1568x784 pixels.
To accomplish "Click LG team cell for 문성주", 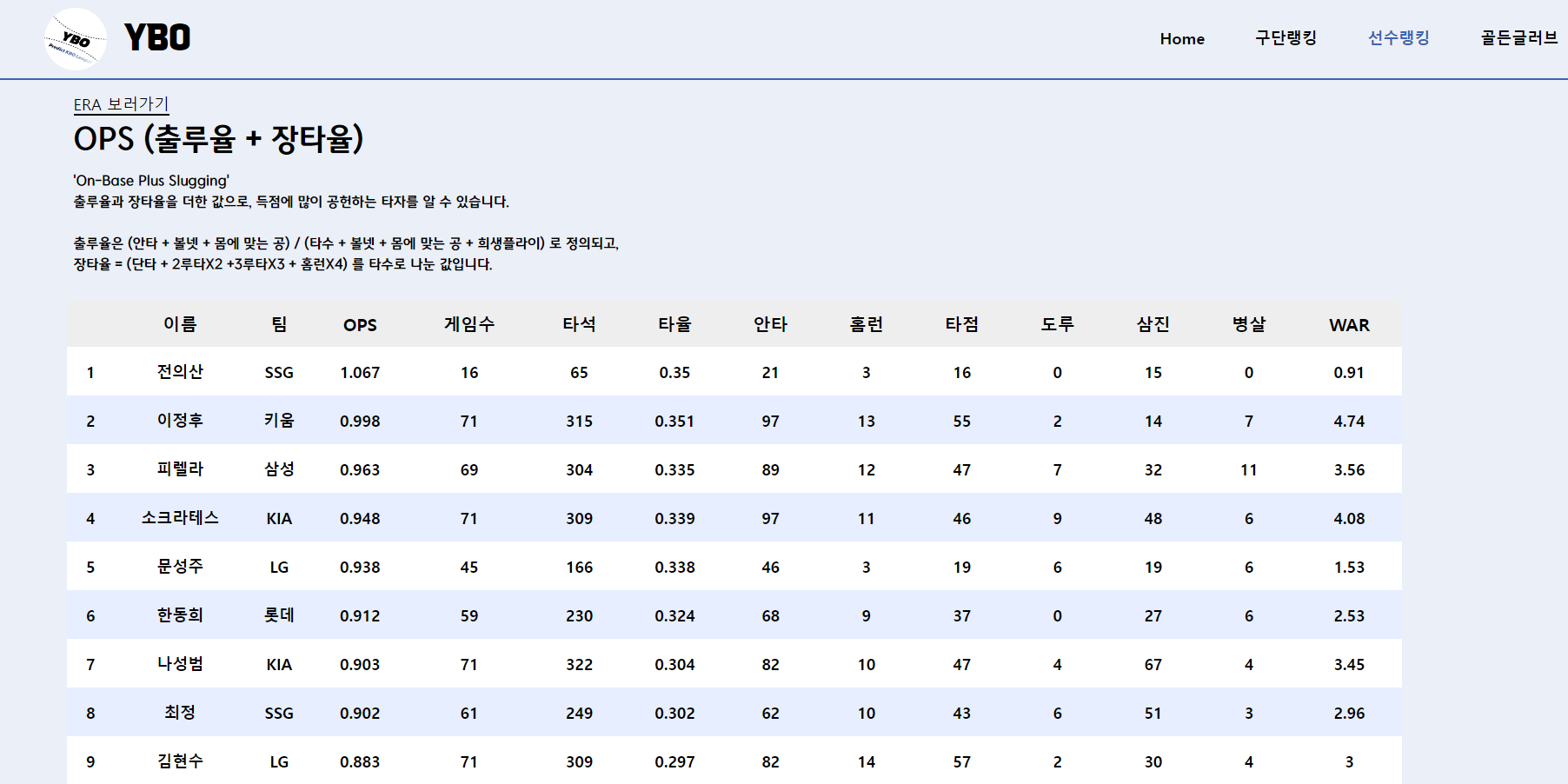I will pyautogui.click(x=279, y=568).
